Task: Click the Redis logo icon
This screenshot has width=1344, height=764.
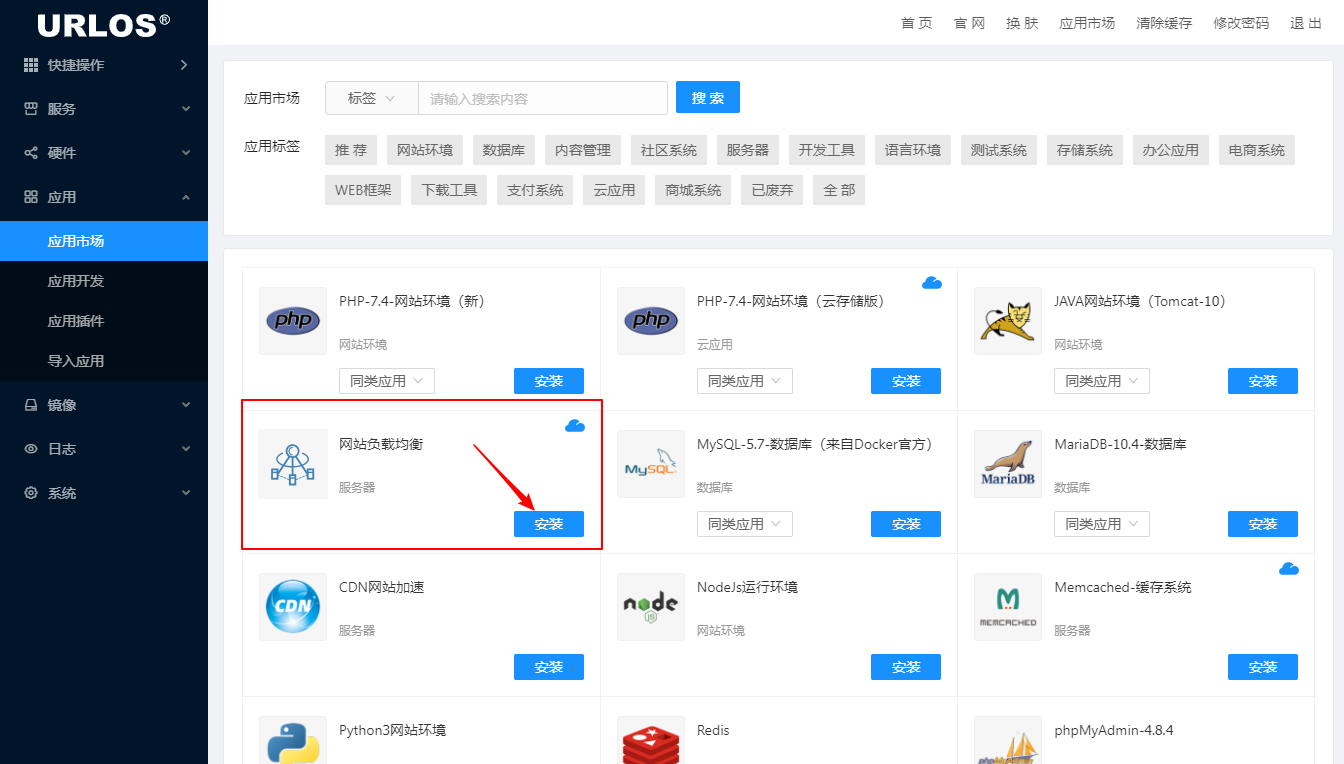Action: click(651, 742)
